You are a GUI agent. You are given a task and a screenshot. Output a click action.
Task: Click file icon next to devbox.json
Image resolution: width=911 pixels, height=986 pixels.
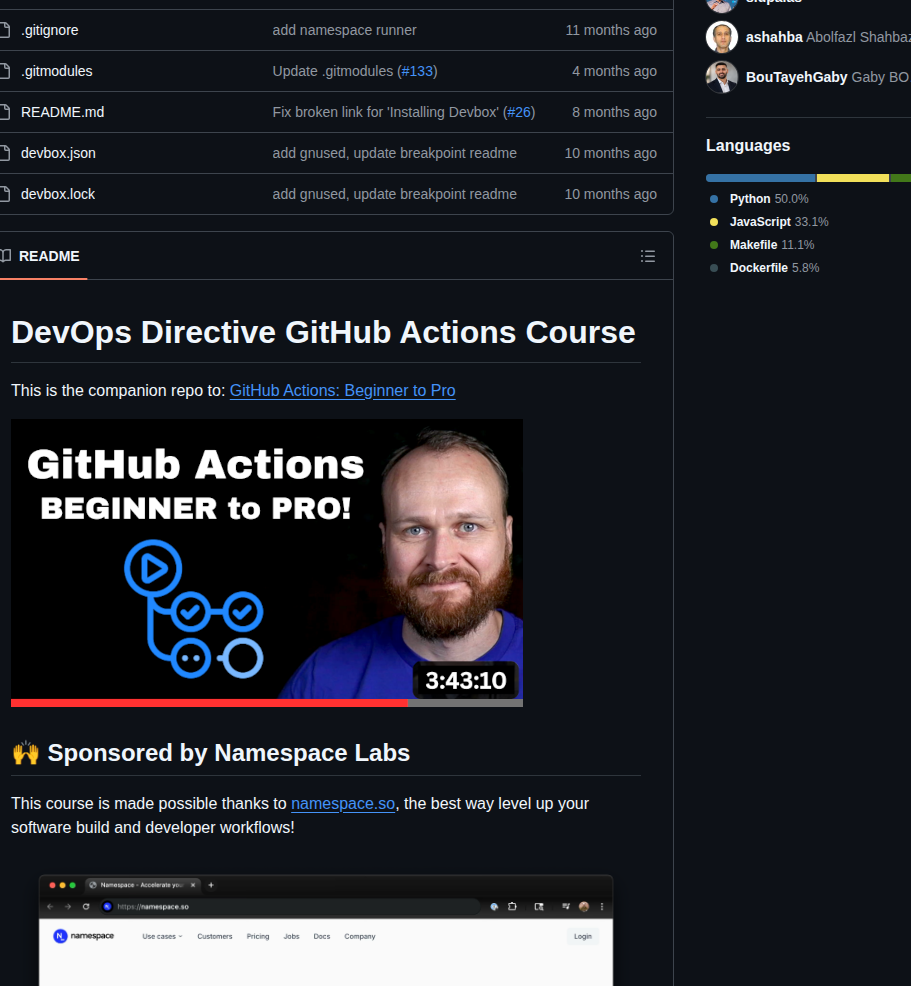(x=5, y=153)
